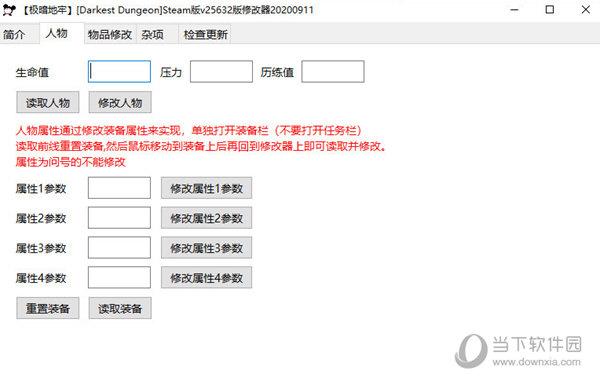Click the 修改属性2参数 button
Image resolution: width=600 pixels, height=385 pixels.
coord(206,218)
